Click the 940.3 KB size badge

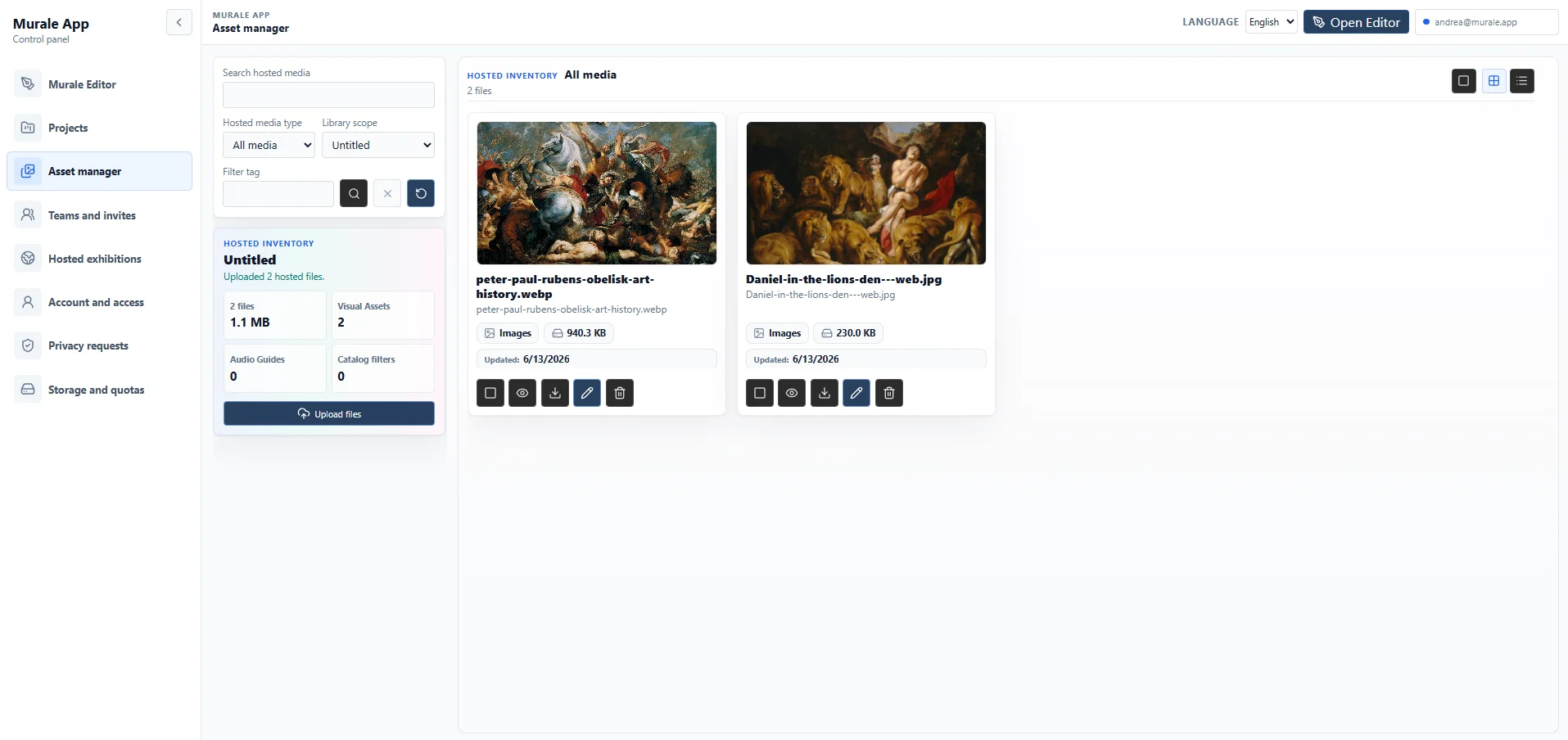579,333
